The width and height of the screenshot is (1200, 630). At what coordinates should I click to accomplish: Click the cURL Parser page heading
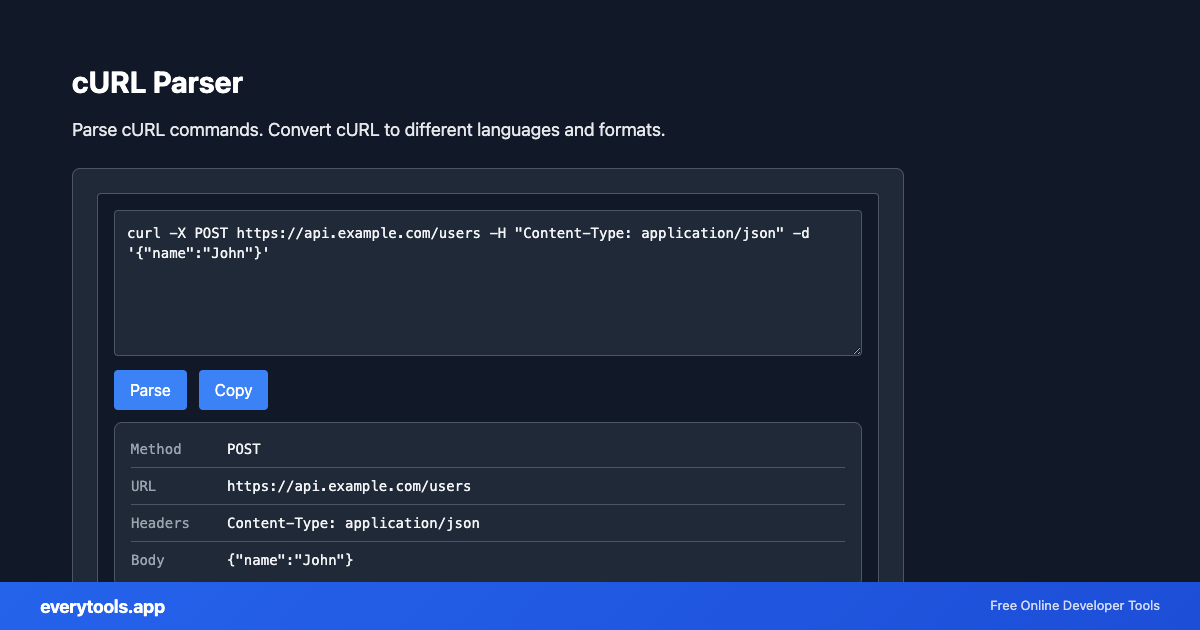point(157,84)
